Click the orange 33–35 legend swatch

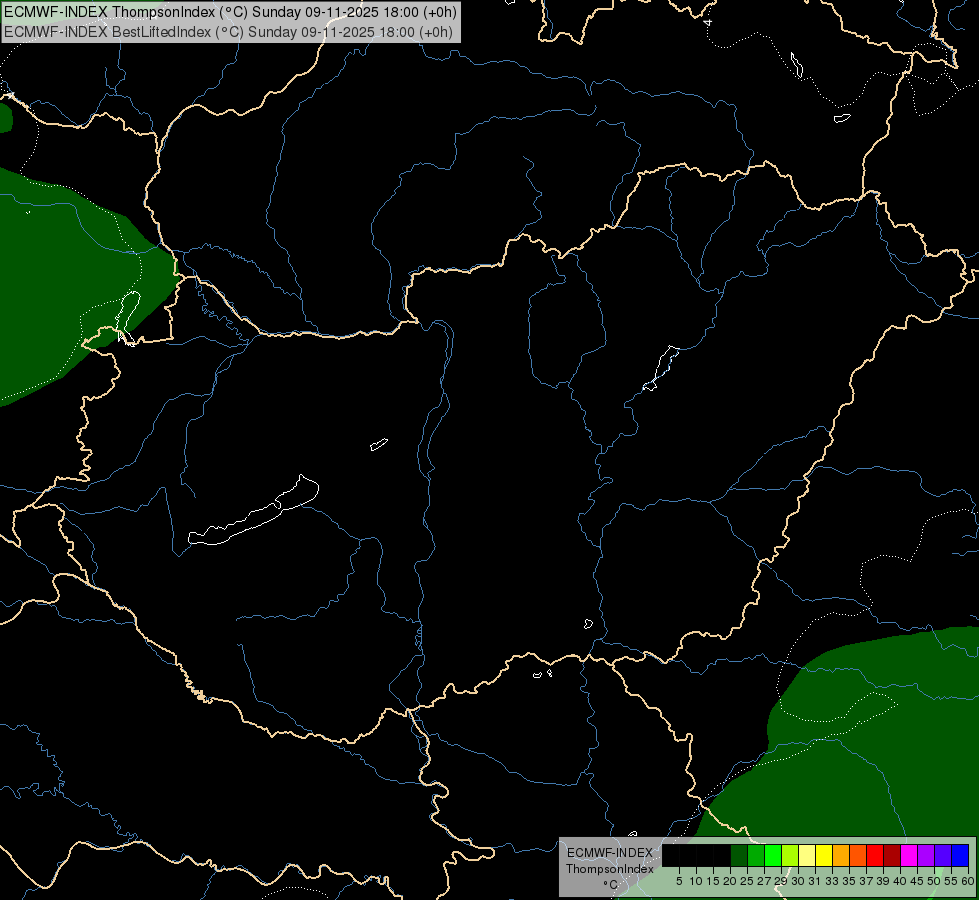pyautogui.click(x=841, y=855)
